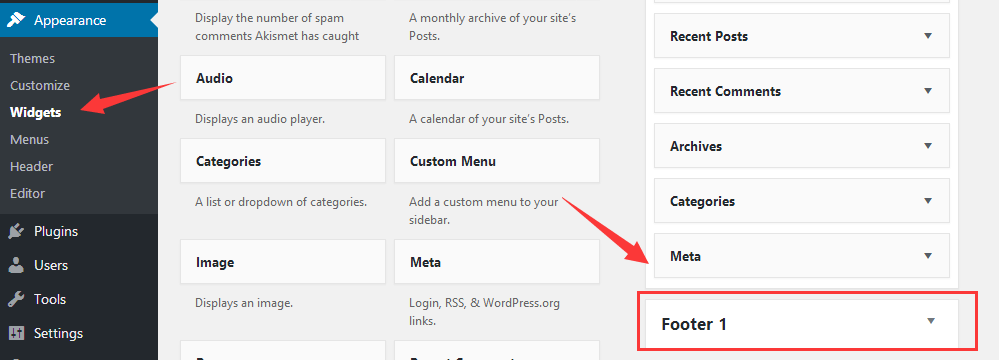
Task: Click the Users person icon
Action: [x=16, y=265]
